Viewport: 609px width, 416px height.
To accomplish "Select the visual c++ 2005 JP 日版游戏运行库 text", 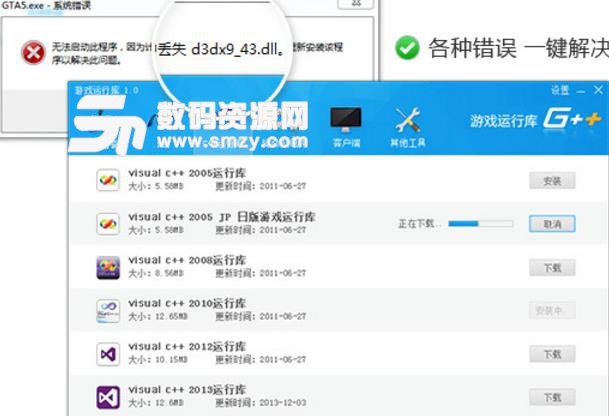I will 221,217.
